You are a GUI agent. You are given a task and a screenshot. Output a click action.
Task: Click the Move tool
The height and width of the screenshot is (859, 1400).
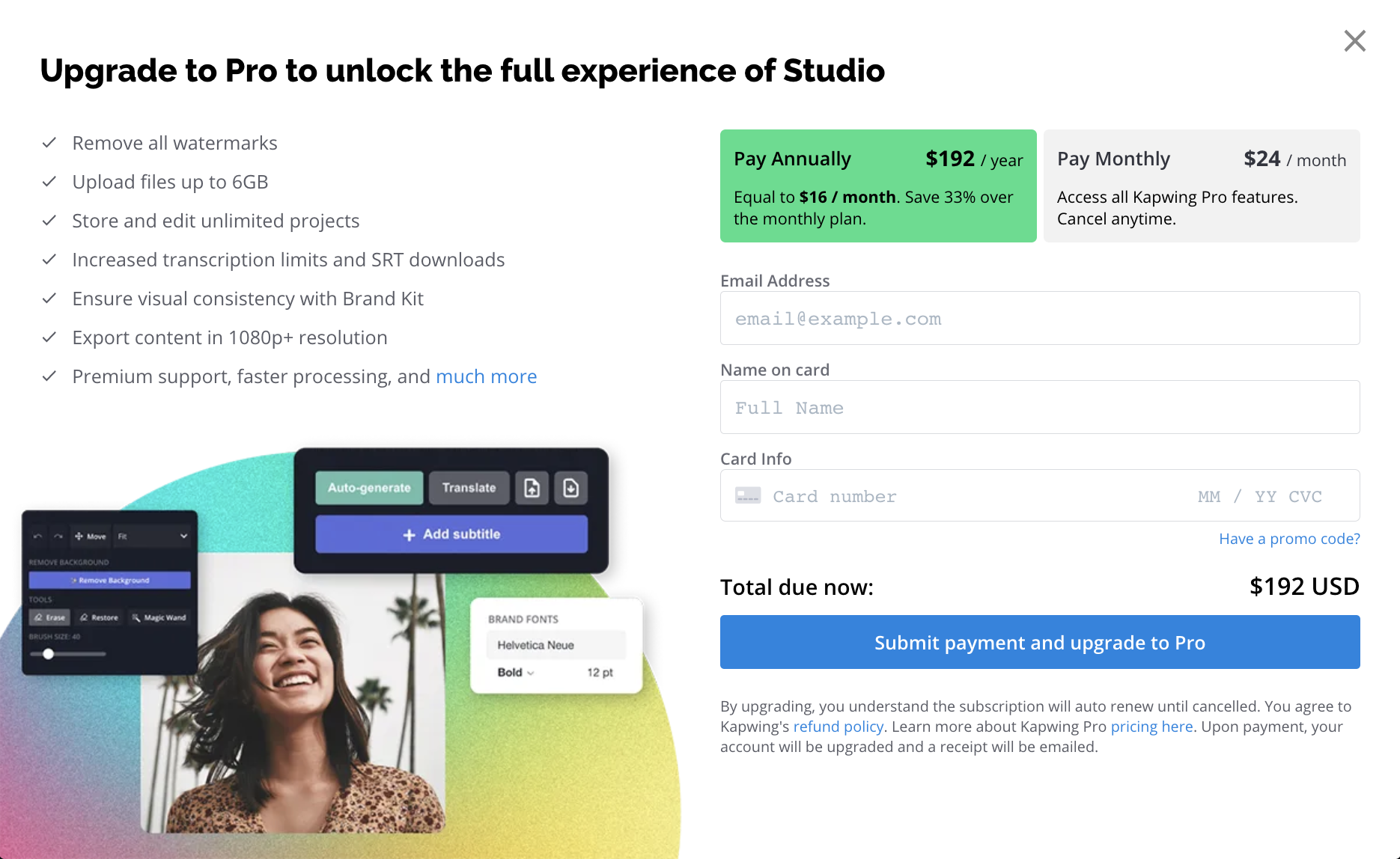tap(91, 537)
